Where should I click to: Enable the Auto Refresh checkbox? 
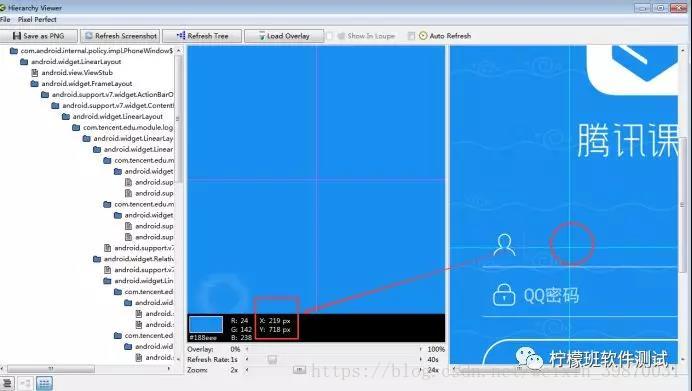(411, 36)
